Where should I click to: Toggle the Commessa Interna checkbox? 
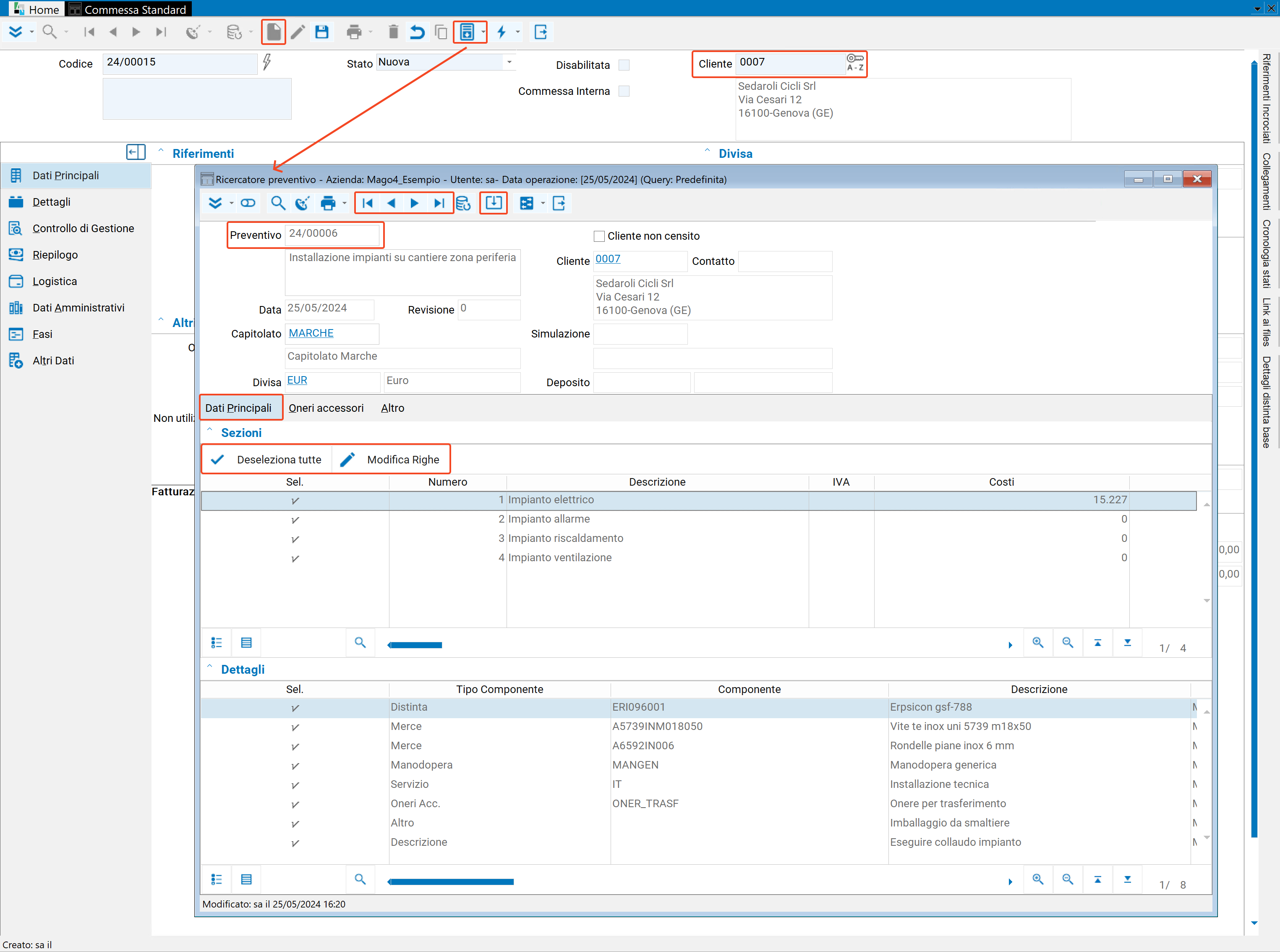pyautogui.click(x=624, y=91)
